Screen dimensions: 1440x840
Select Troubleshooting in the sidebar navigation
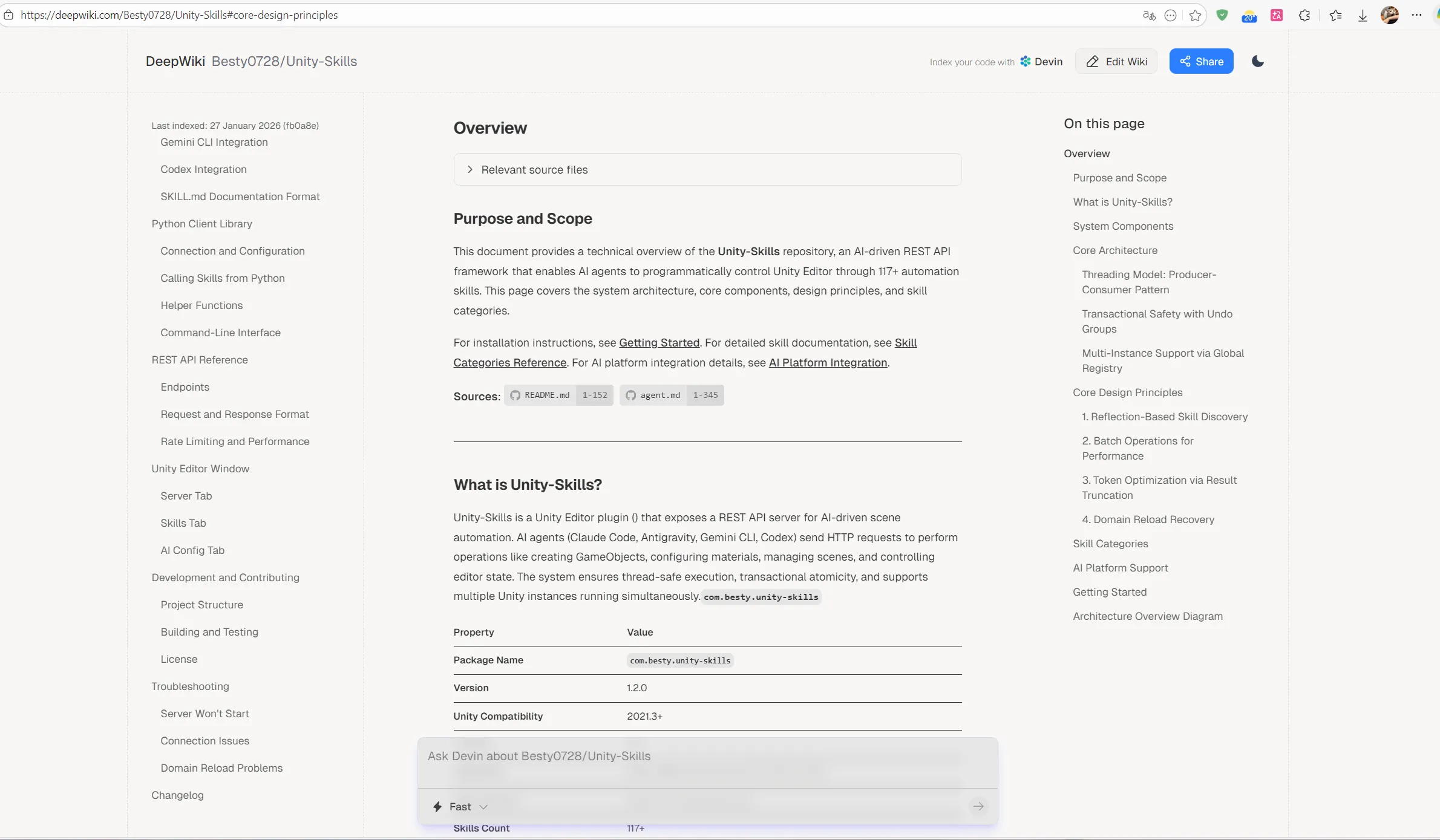coord(190,686)
